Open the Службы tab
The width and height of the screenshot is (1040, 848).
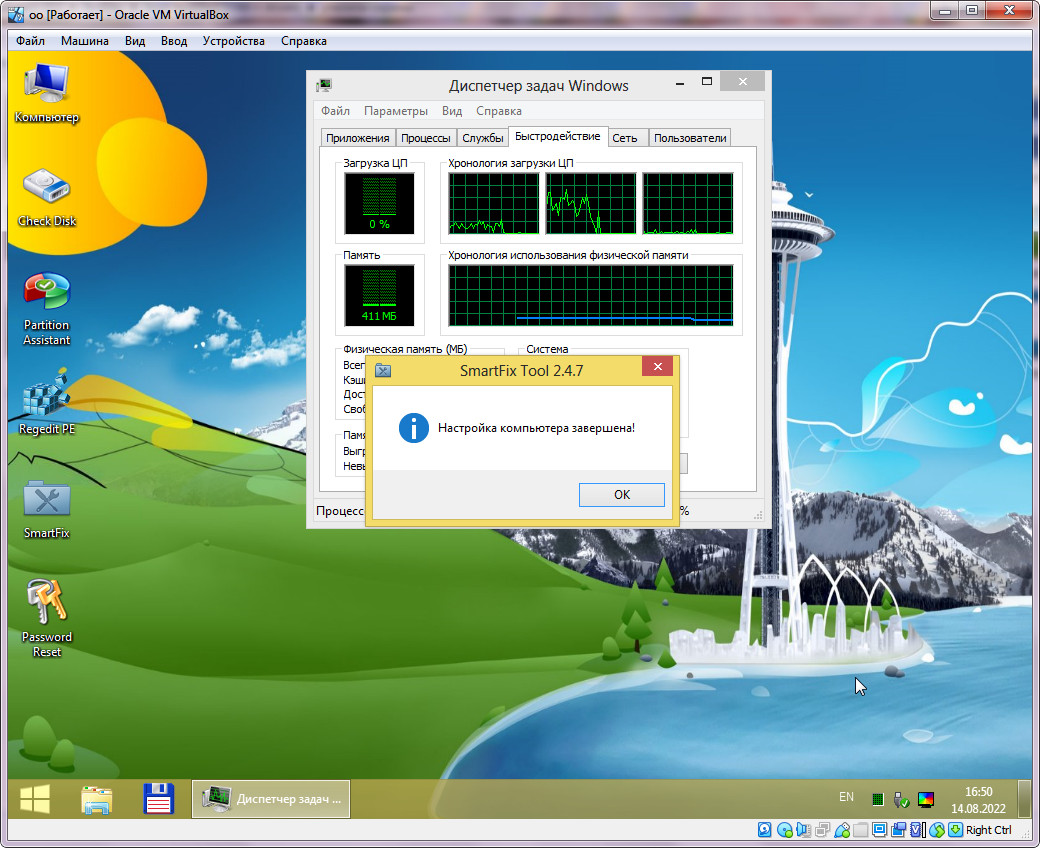point(483,138)
